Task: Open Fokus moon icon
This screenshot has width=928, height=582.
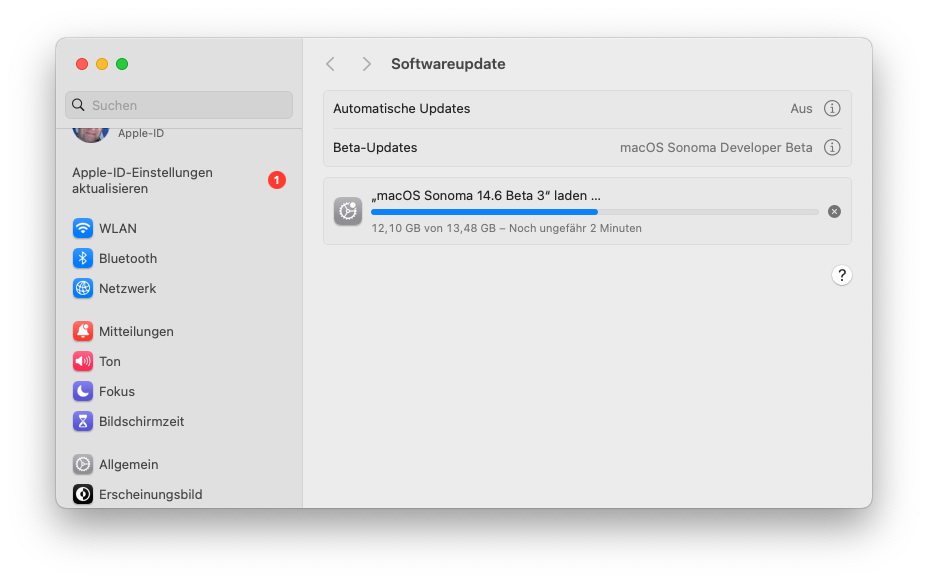Action: point(83,391)
